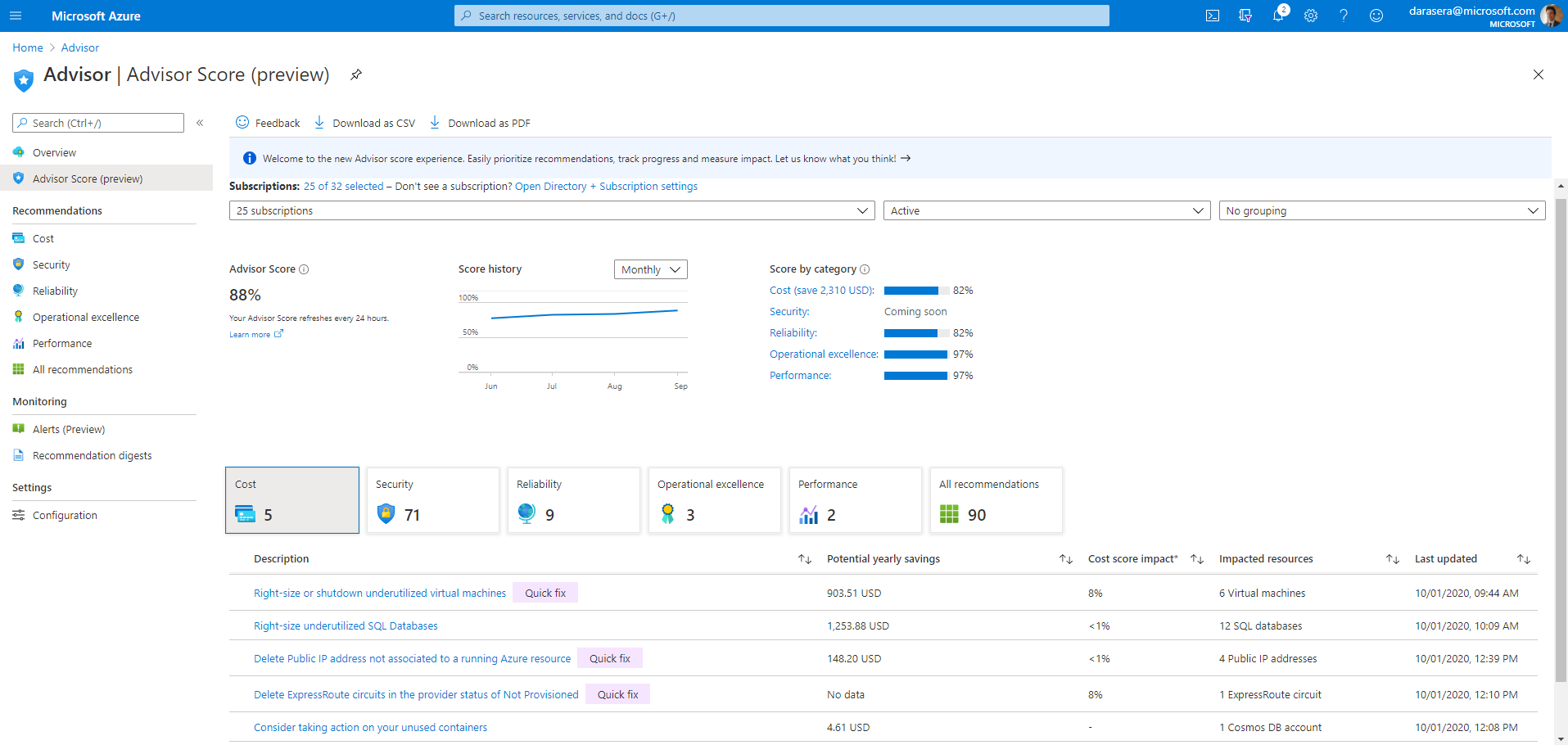Click the Reliability globe icon in the sidebar
The height and width of the screenshot is (745, 1568).
[x=18, y=290]
